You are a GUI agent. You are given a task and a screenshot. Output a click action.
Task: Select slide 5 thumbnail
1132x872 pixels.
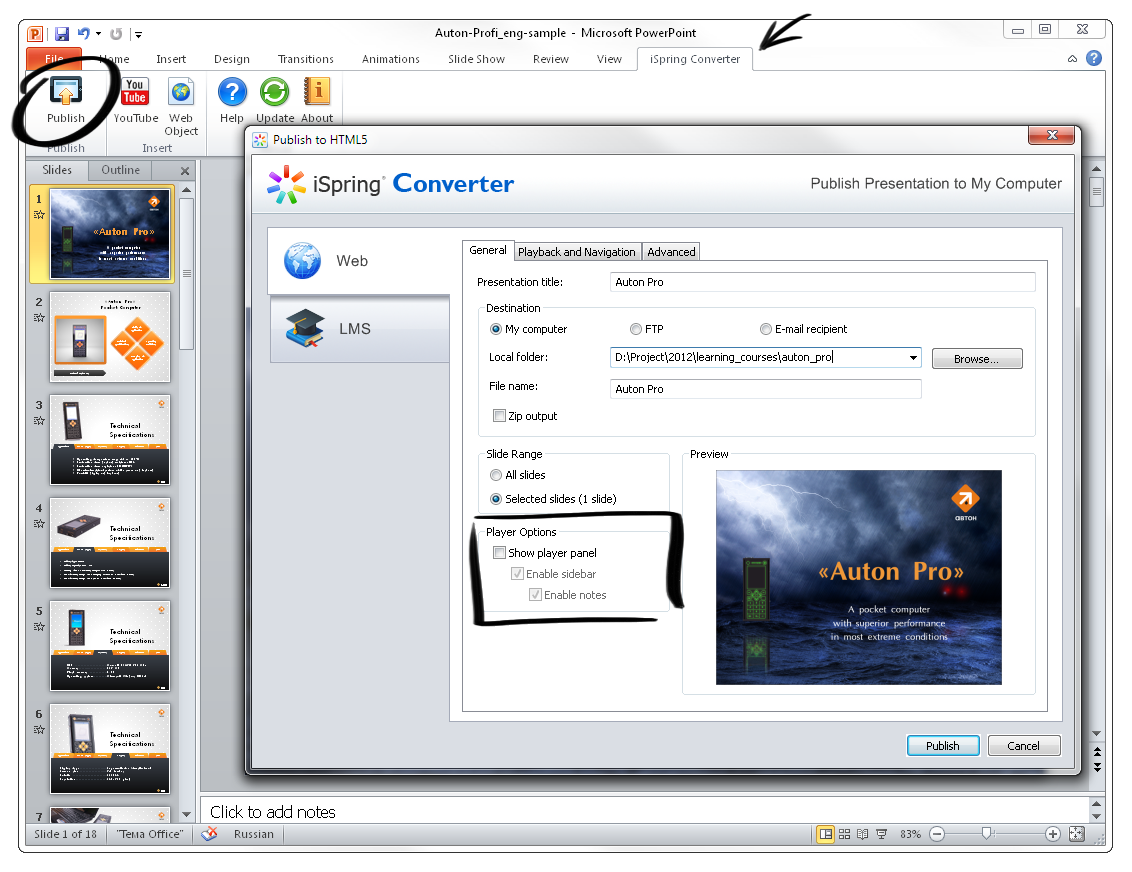click(110, 646)
